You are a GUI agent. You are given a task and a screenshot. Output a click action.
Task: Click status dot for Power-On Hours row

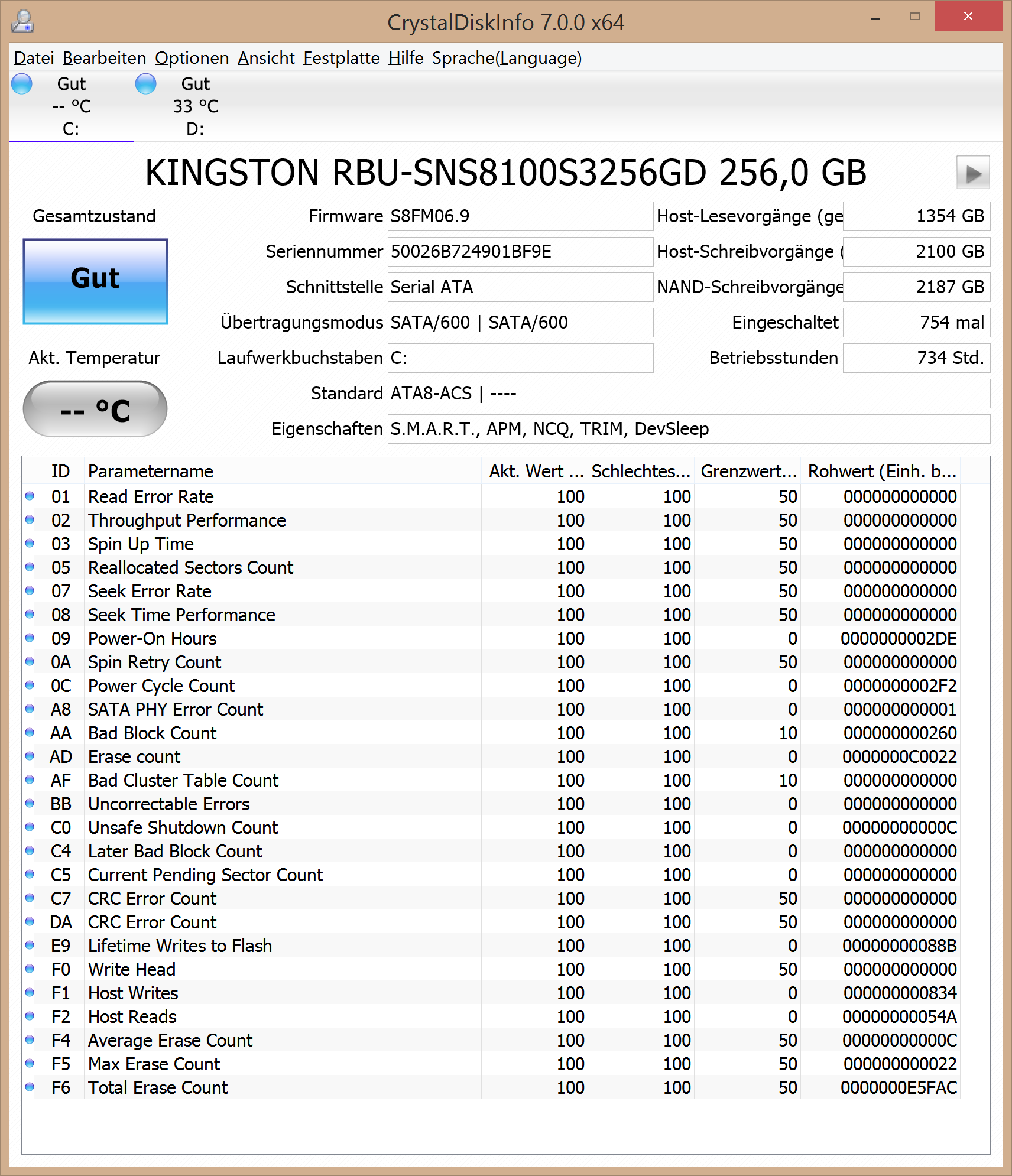[30, 638]
